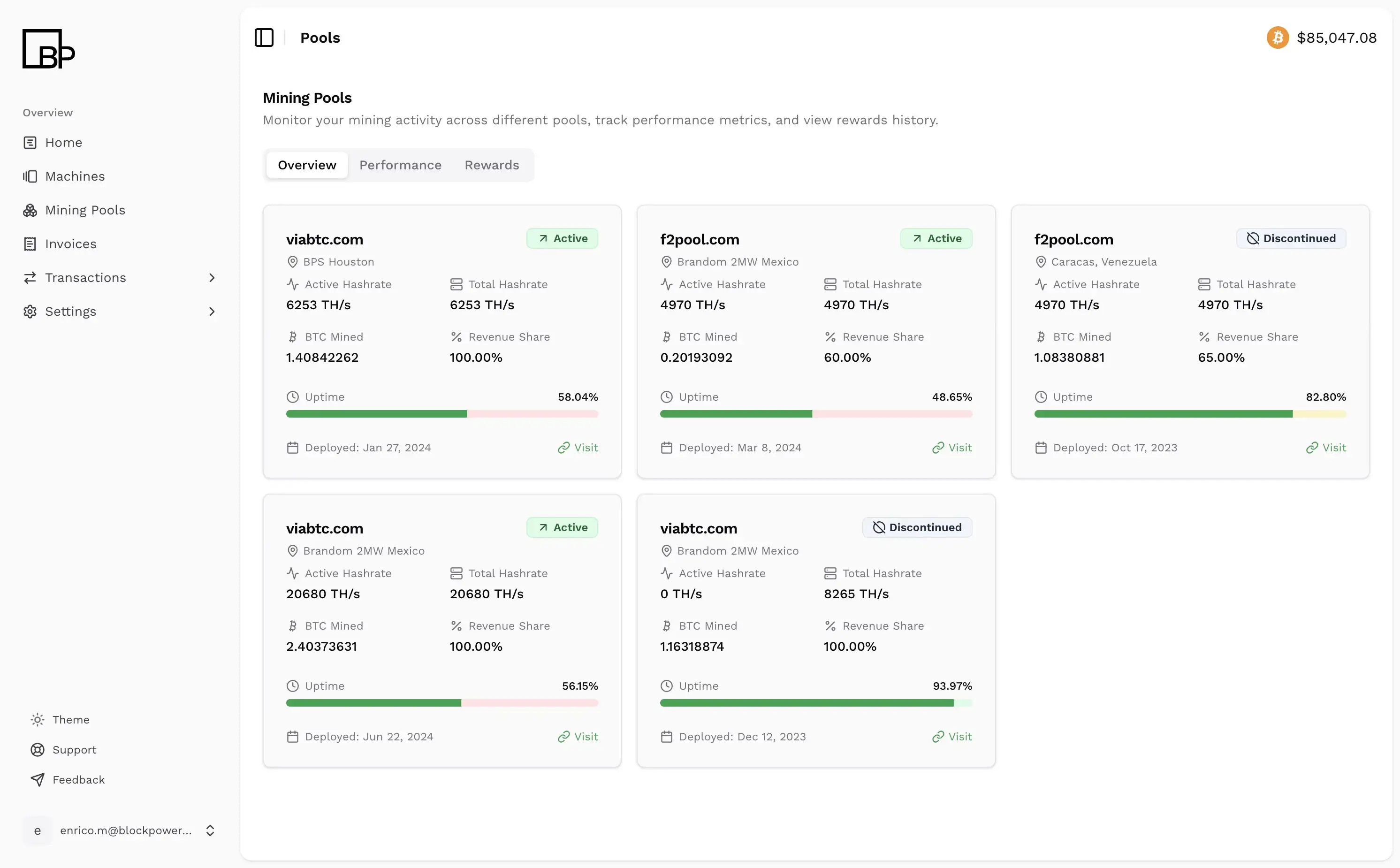This screenshot has height=868, width=1400.
Task: Click Active badge on viabtc.com 20680 TH/s card
Action: [x=563, y=527]
